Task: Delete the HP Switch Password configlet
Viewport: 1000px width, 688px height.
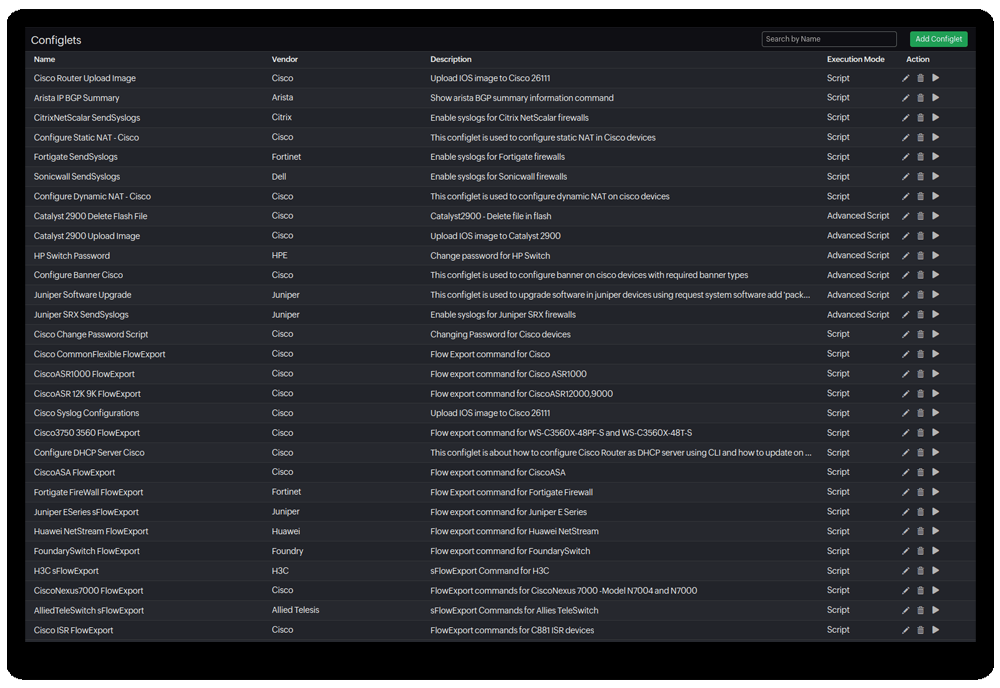Action: pyautogui.click(x=920, y=256)
